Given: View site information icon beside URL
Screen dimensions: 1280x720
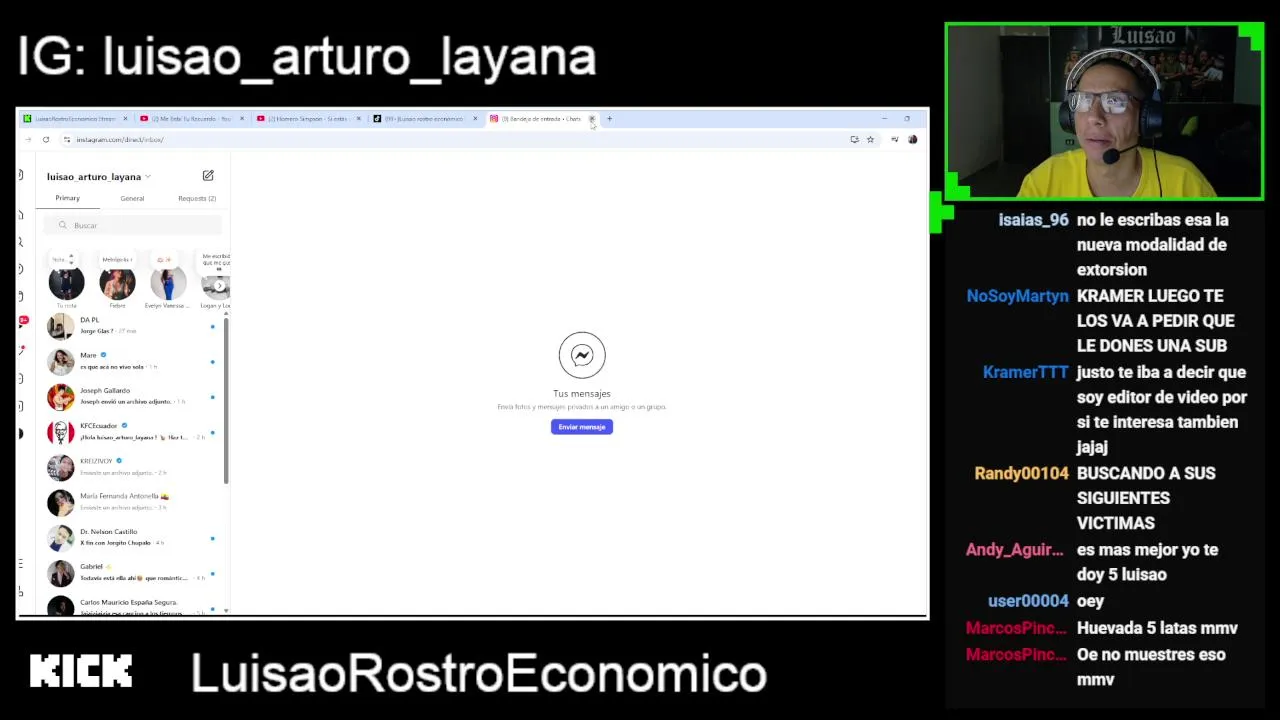Looking at the screenshot, I should [x=67, y=140].
